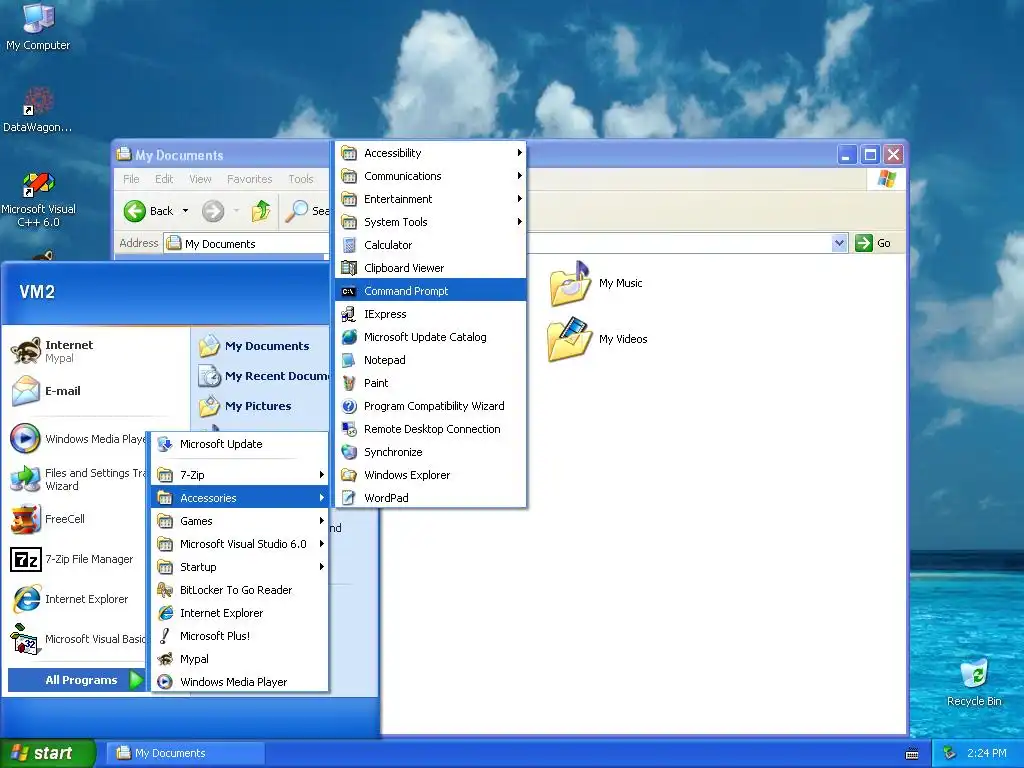1024x768 pixels.
Task: Open the File menu in My Documents
Action: [131, 179]
